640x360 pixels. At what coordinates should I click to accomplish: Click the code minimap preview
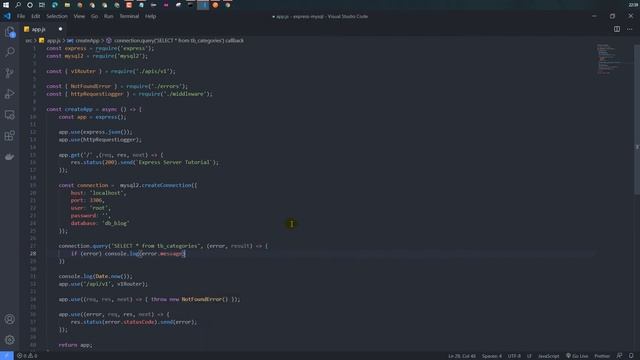point(609,59)
